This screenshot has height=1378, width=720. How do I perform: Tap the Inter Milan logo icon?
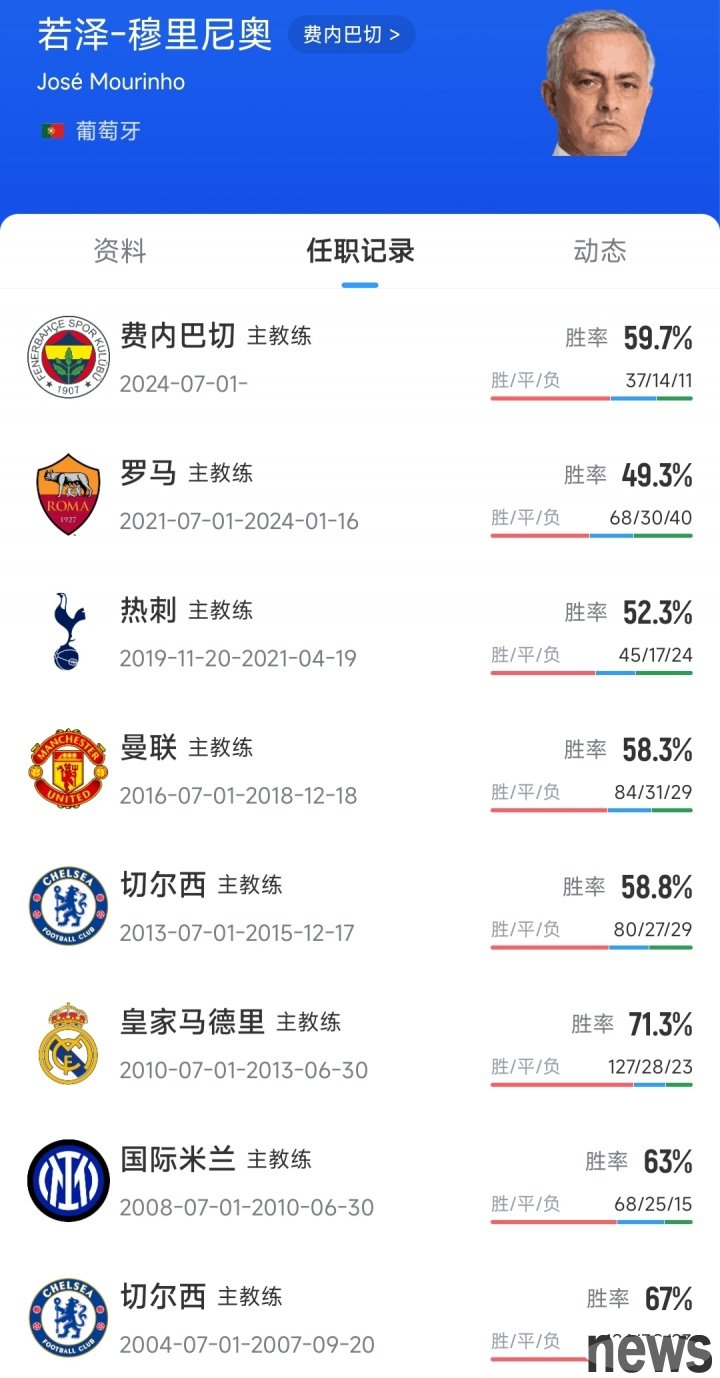68,1181
